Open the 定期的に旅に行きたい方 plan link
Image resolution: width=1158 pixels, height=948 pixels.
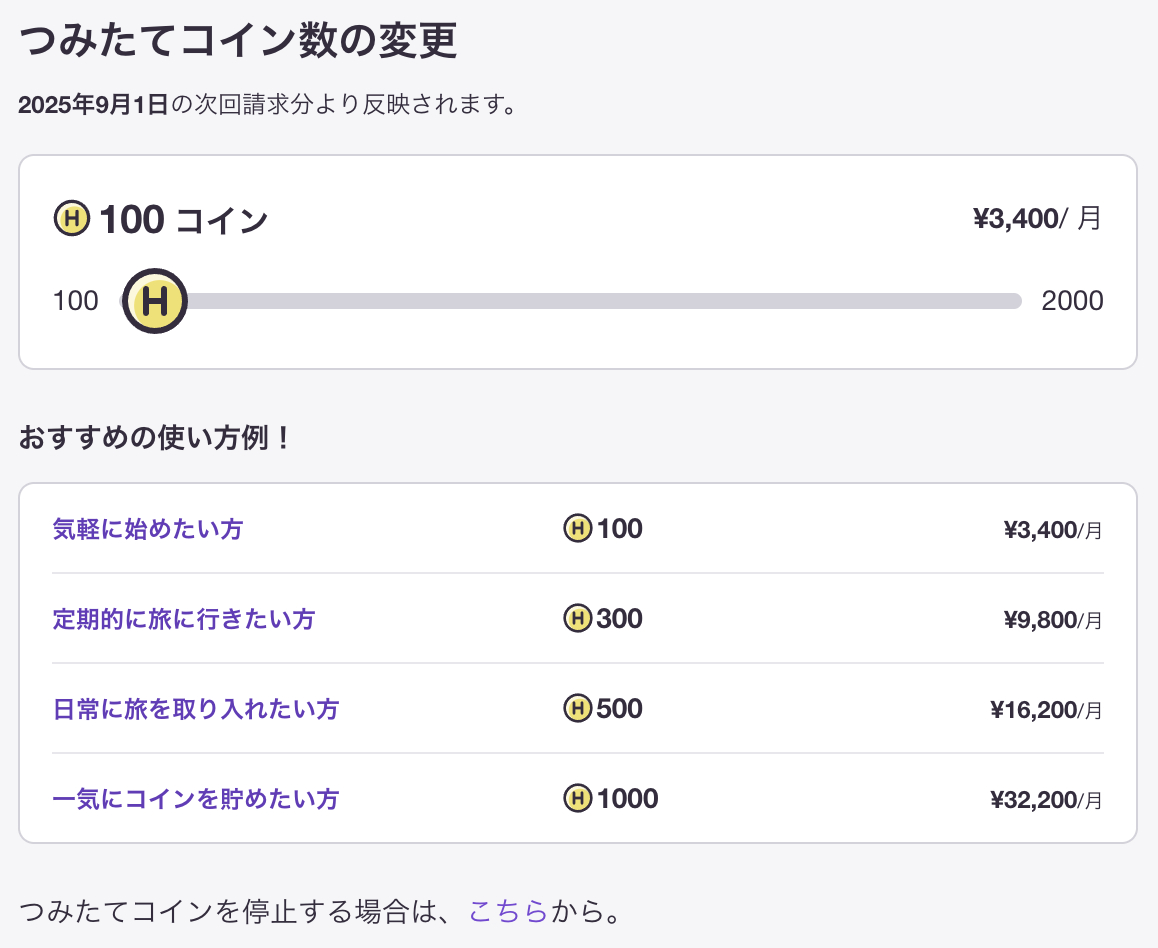click(x=183, y=618)
